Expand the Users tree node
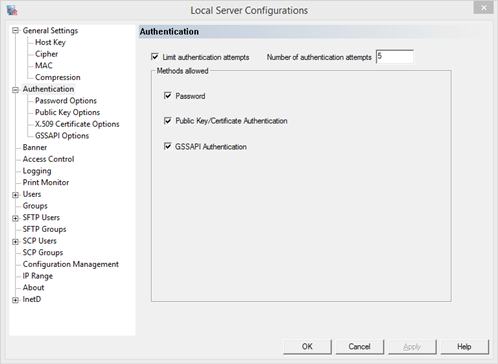Image resolution: width=498 pixels, height=364 pixels. 15,195
